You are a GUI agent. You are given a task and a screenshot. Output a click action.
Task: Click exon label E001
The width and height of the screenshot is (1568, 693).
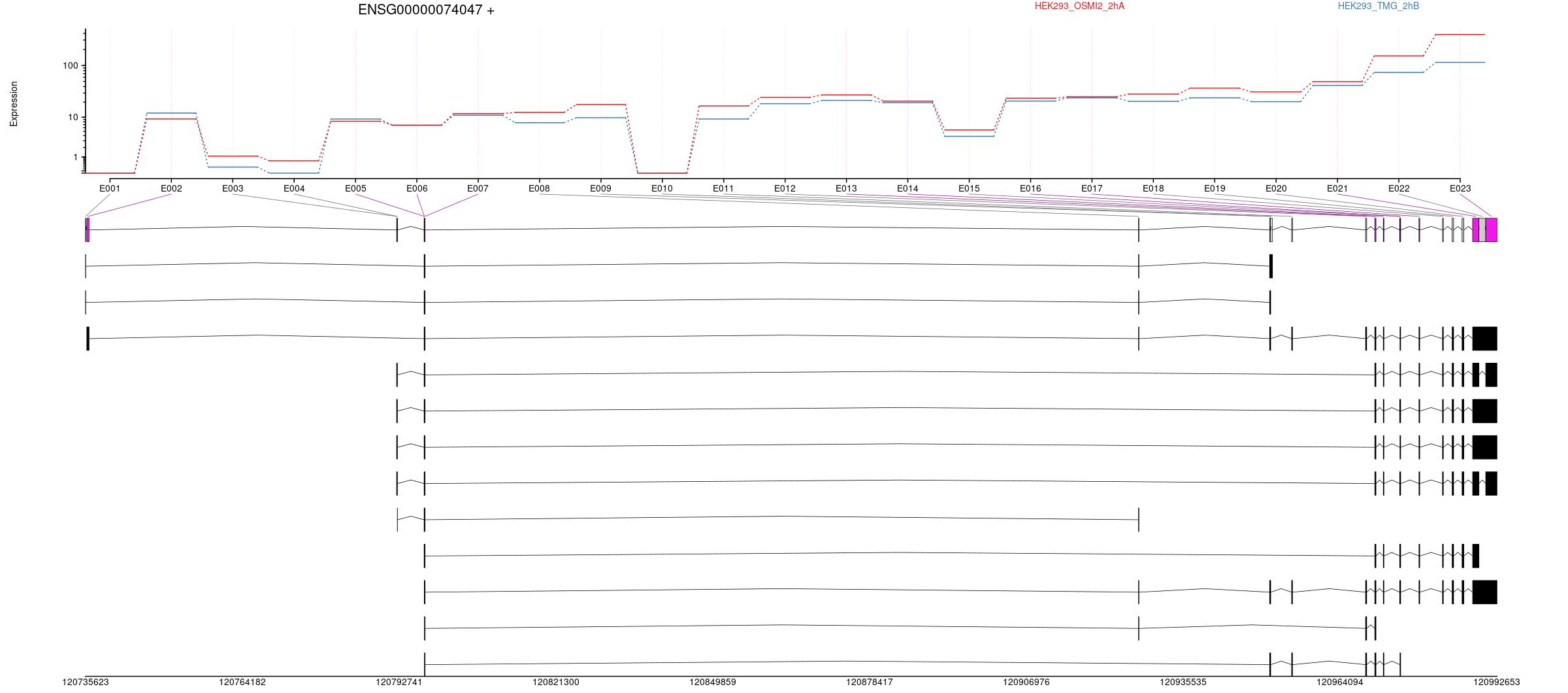(x=110, y=188)
